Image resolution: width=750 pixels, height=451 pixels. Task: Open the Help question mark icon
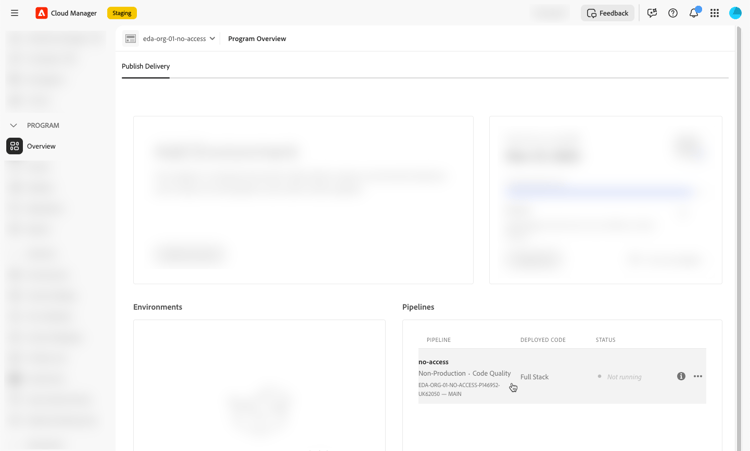click(673, 13)
